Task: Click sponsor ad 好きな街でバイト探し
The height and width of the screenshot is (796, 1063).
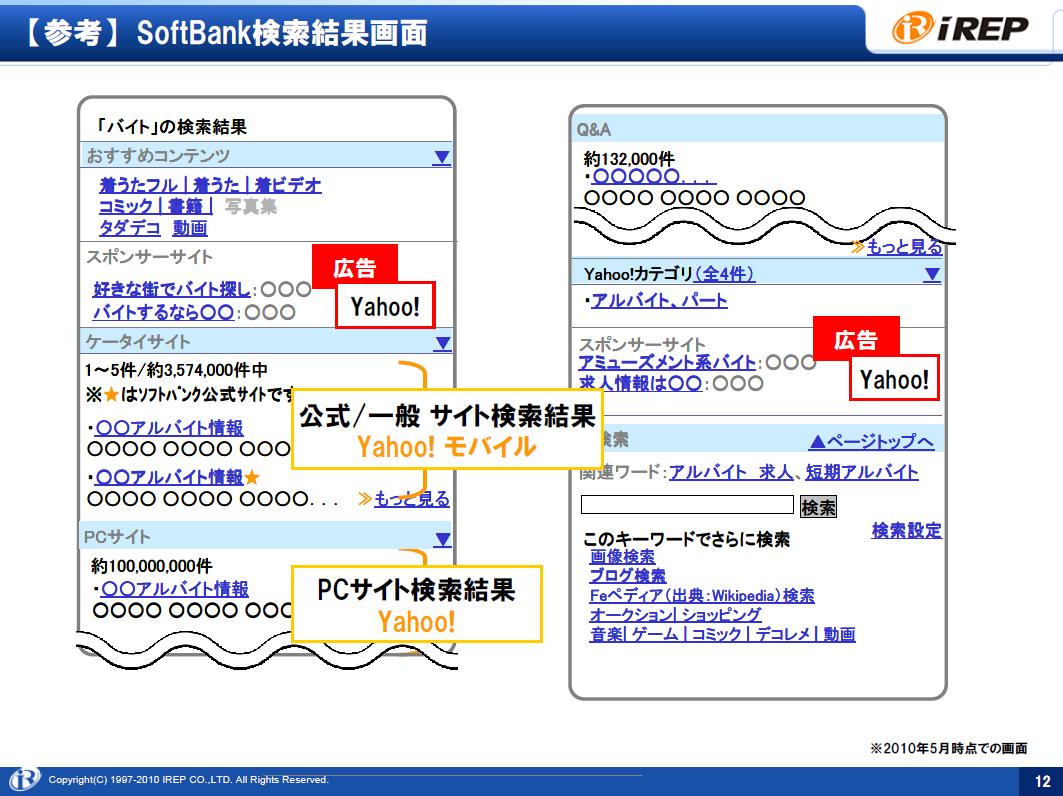Action: point(172,290)
